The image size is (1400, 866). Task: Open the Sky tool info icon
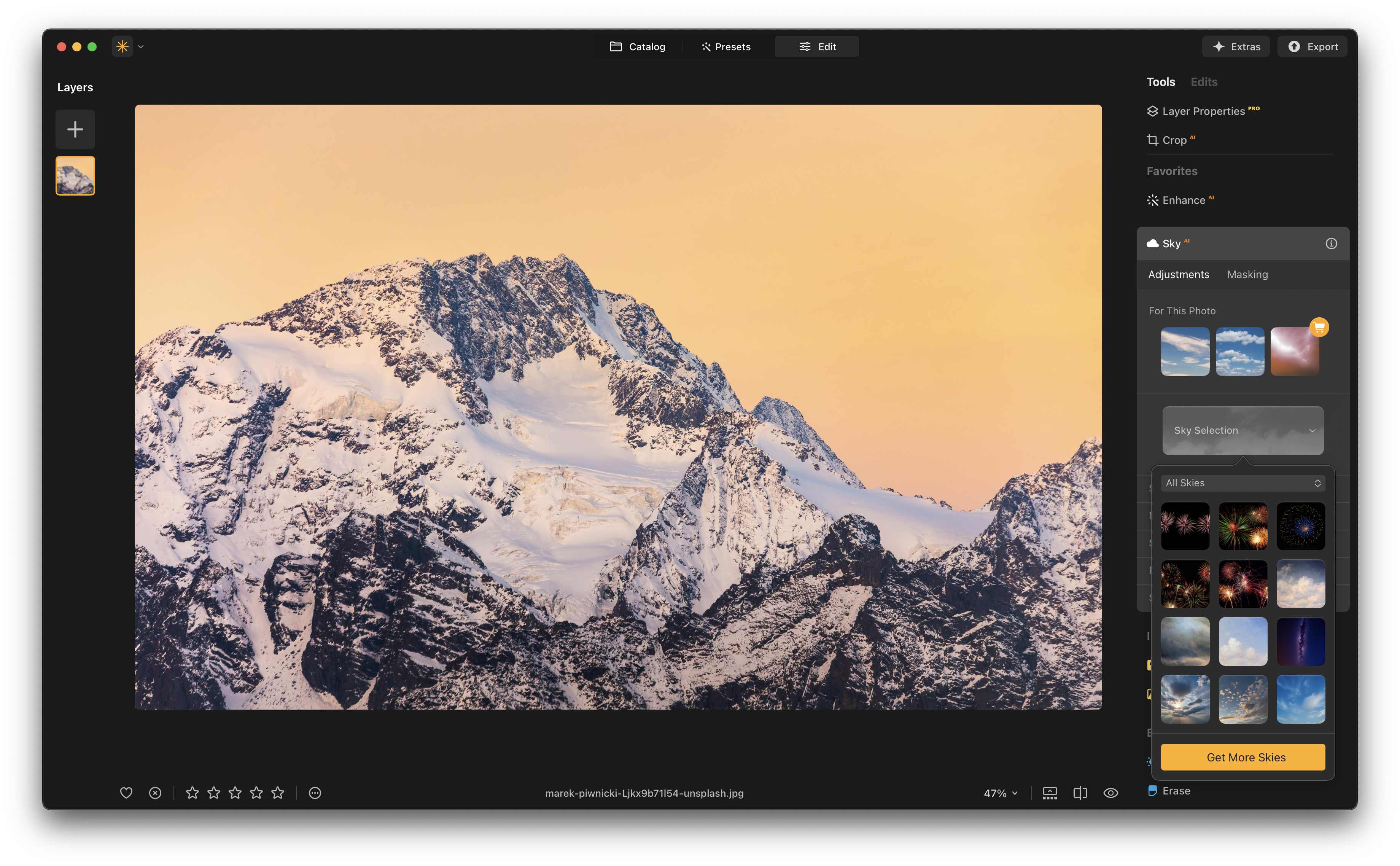pyautogui.click(x=1331, y=244)
